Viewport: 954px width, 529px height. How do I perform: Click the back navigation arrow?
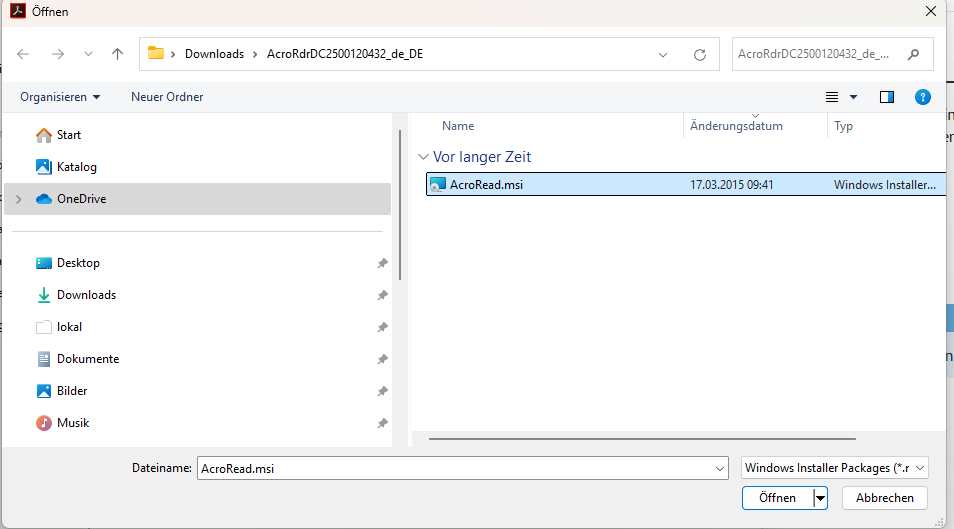(24, 54)
